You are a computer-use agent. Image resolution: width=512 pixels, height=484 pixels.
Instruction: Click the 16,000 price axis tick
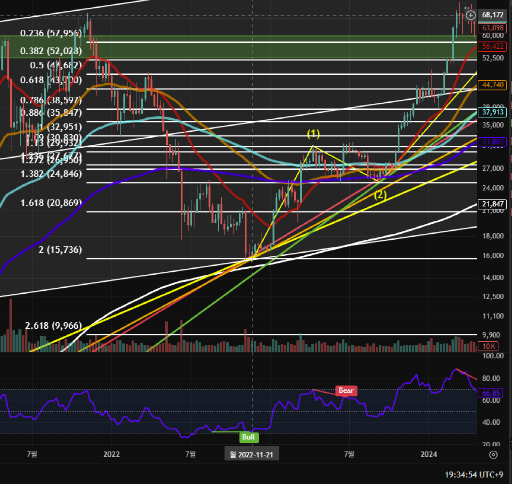pos(493,256)
